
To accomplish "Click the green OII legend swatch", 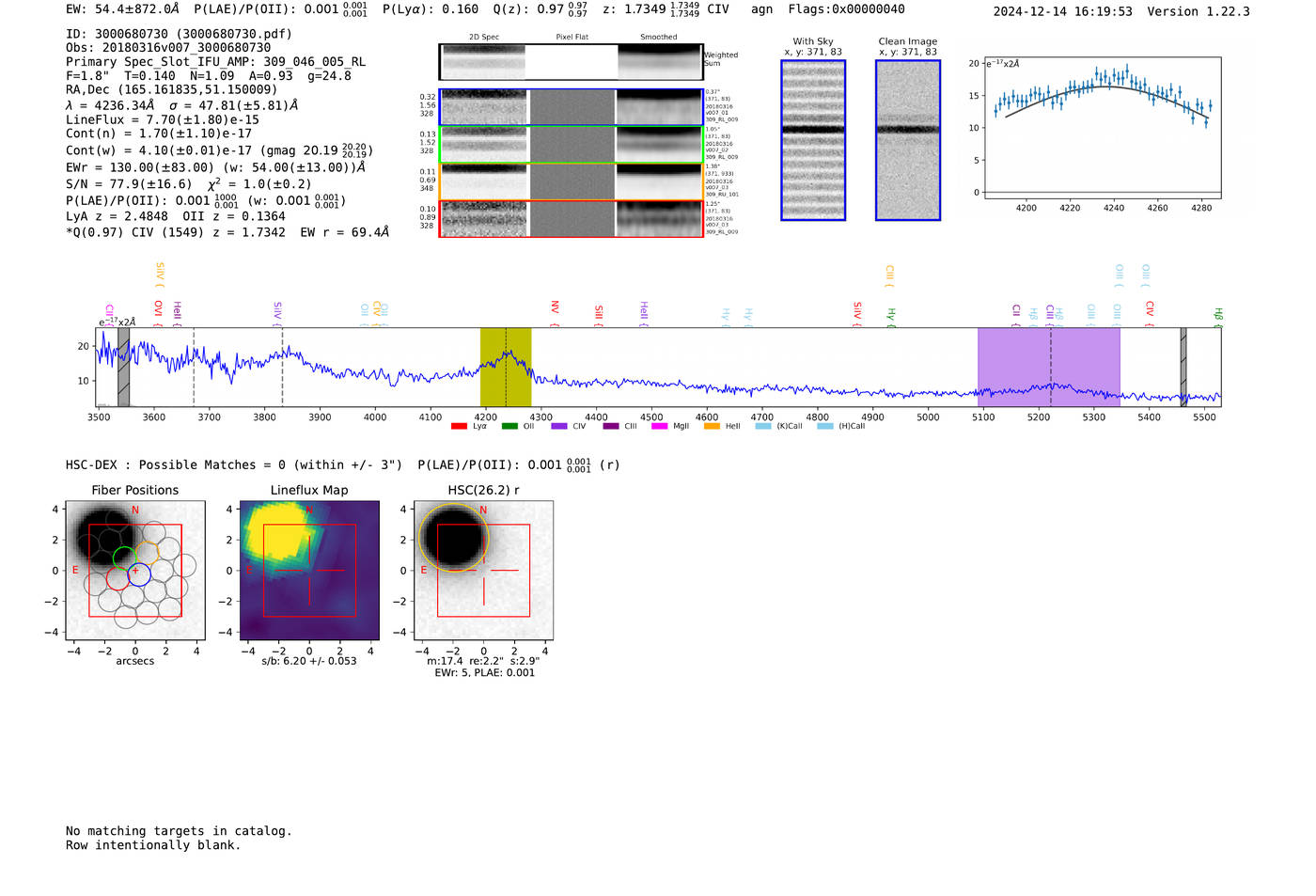I will pyautogui.click(x=509, y=426).
